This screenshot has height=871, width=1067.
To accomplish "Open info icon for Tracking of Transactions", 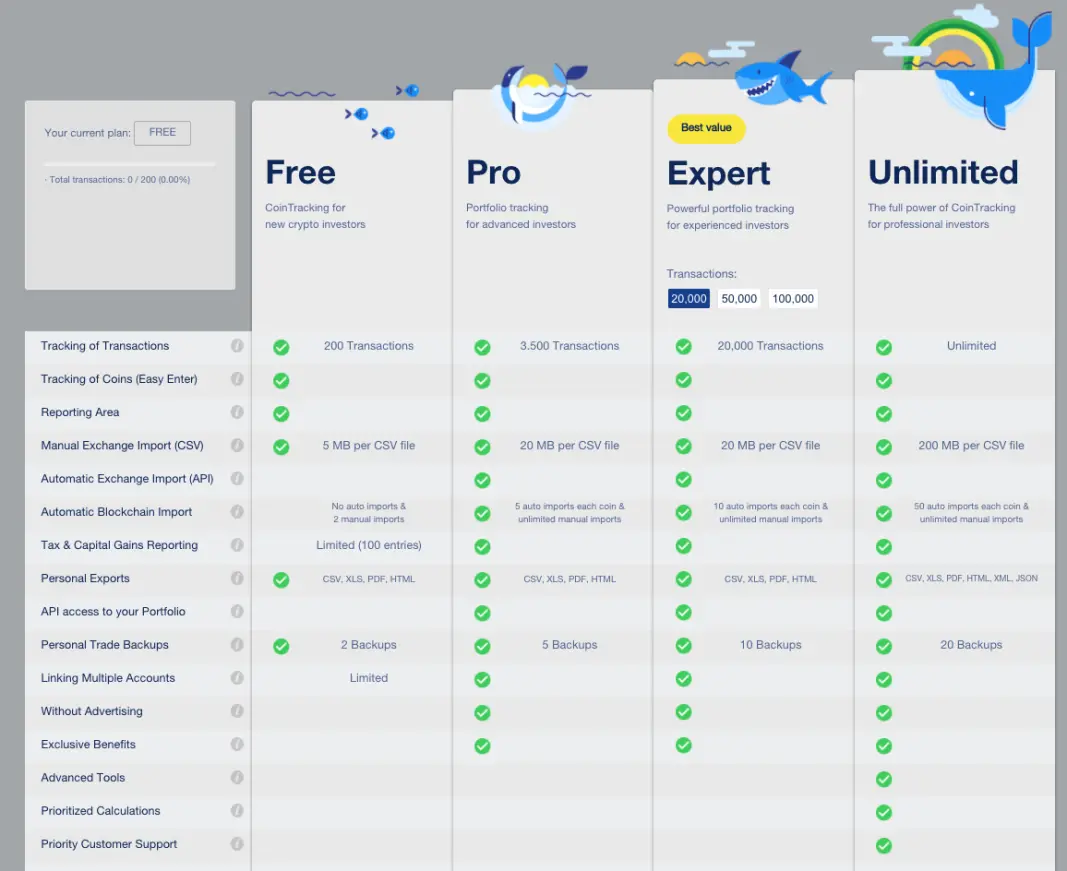I will [237, 346].
